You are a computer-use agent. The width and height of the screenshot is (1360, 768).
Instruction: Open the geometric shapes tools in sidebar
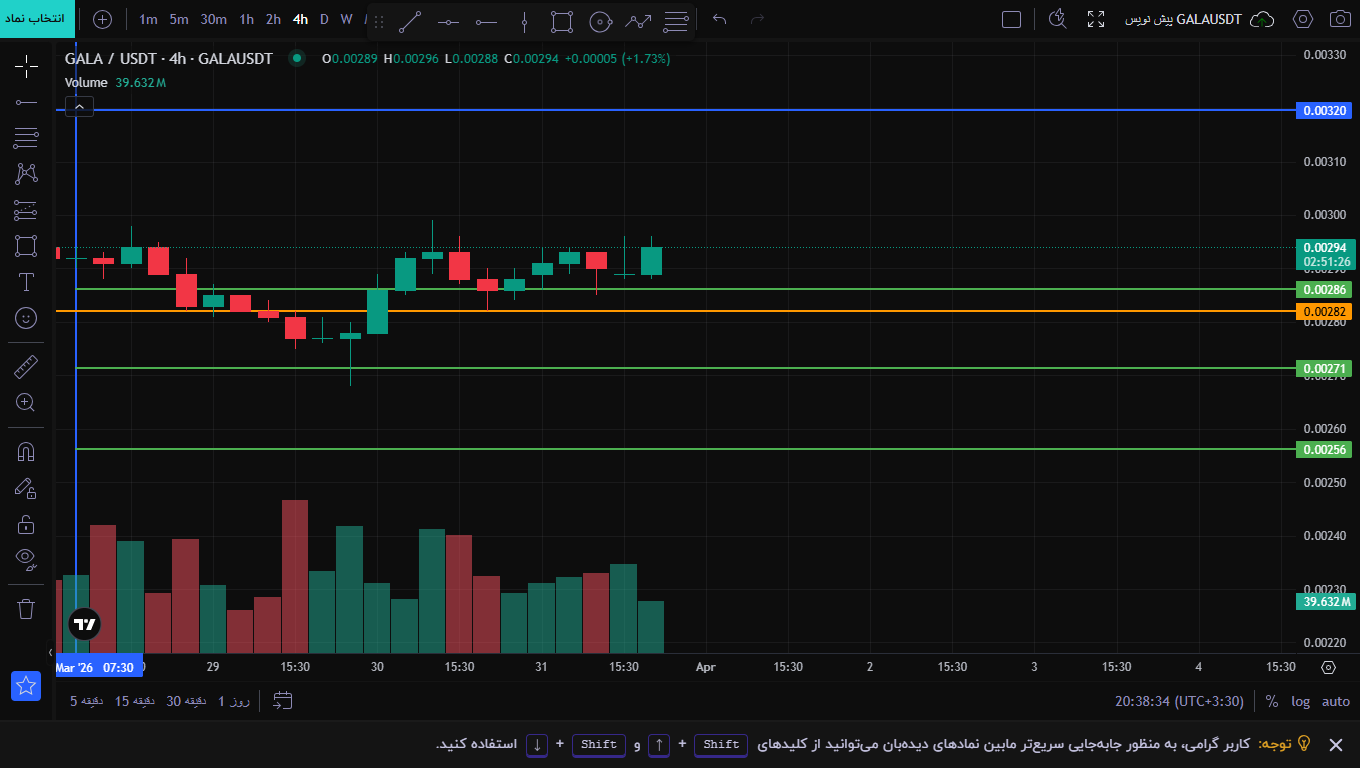coord(26,246)
